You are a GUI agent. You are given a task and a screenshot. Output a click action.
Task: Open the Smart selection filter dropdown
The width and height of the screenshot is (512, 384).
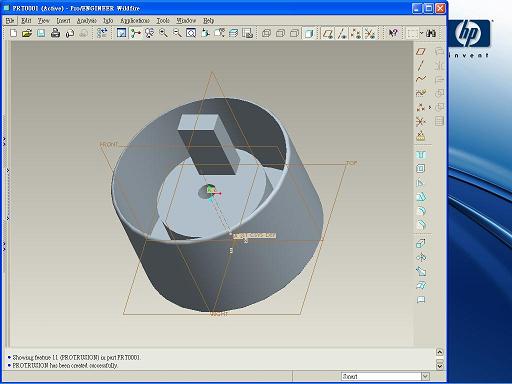425,376
